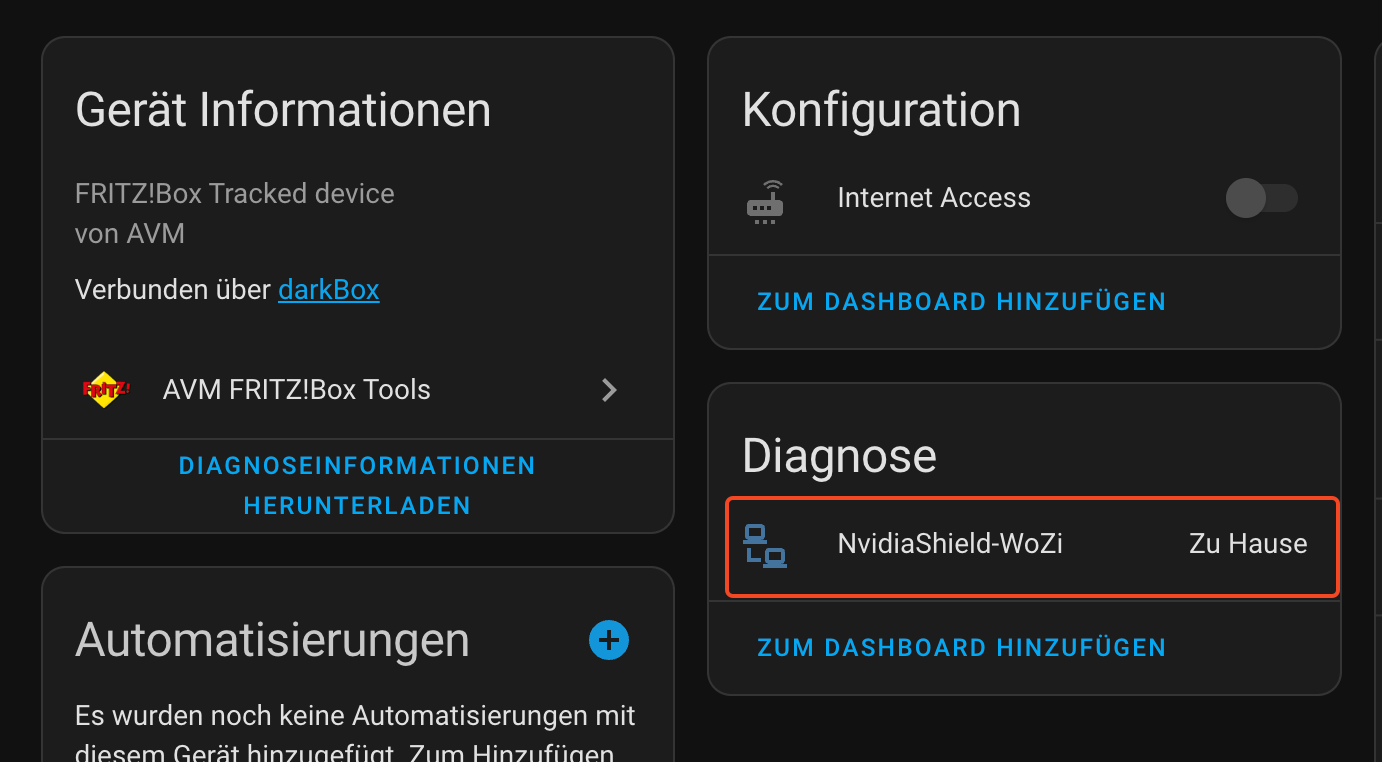Open the AVM FRITZ!Box Tools integration entry

click(296, 390)
